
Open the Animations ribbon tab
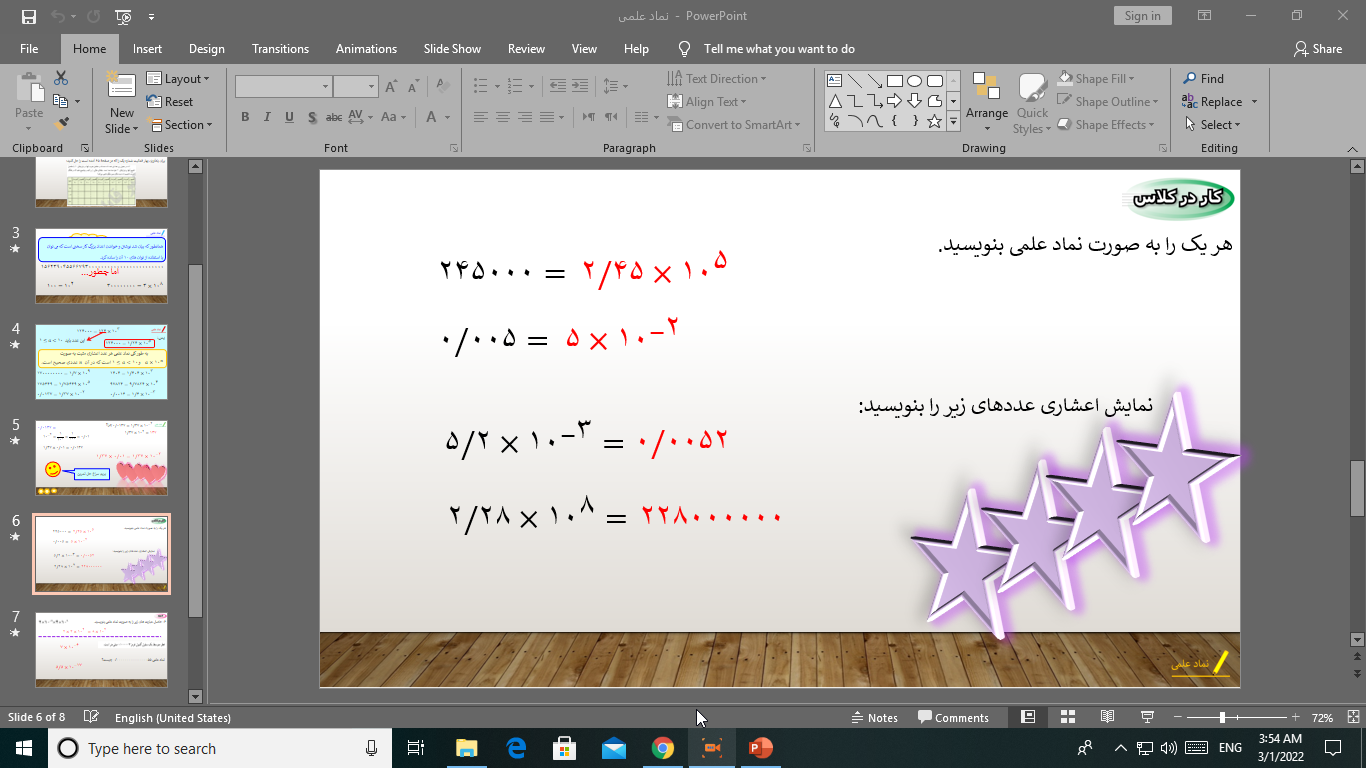366,49
